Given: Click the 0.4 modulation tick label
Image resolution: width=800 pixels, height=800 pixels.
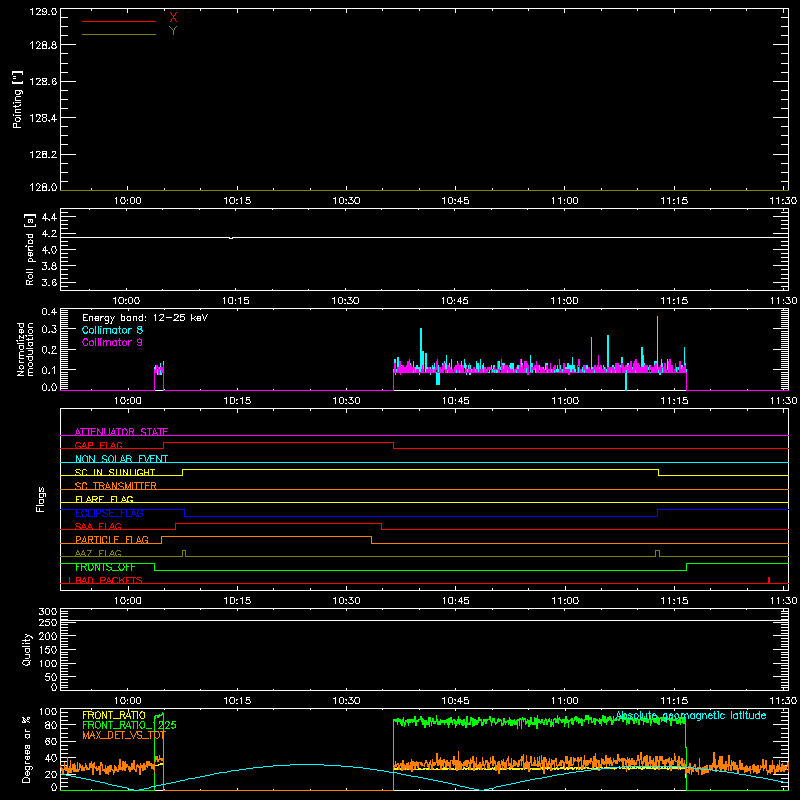Looking at the screenshot, I should [x=49, y=312].
